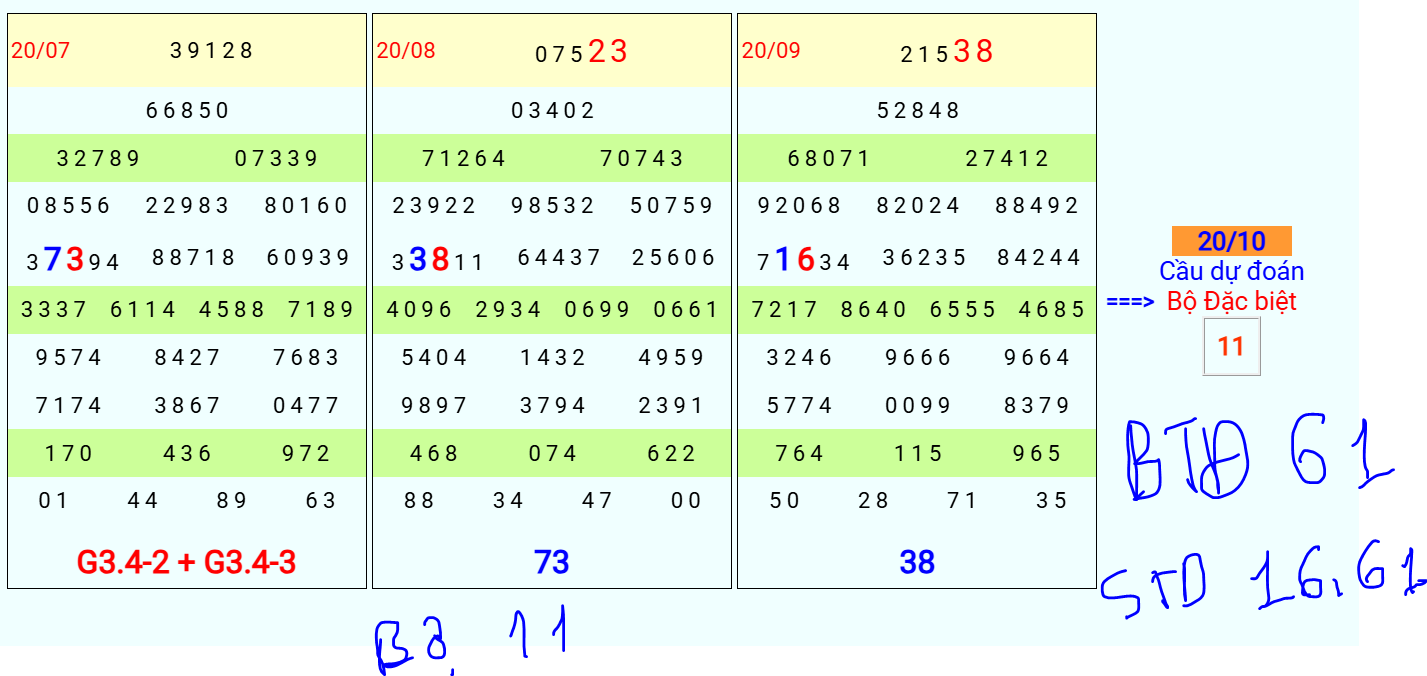Select the number 88492

click(1037, 205)
